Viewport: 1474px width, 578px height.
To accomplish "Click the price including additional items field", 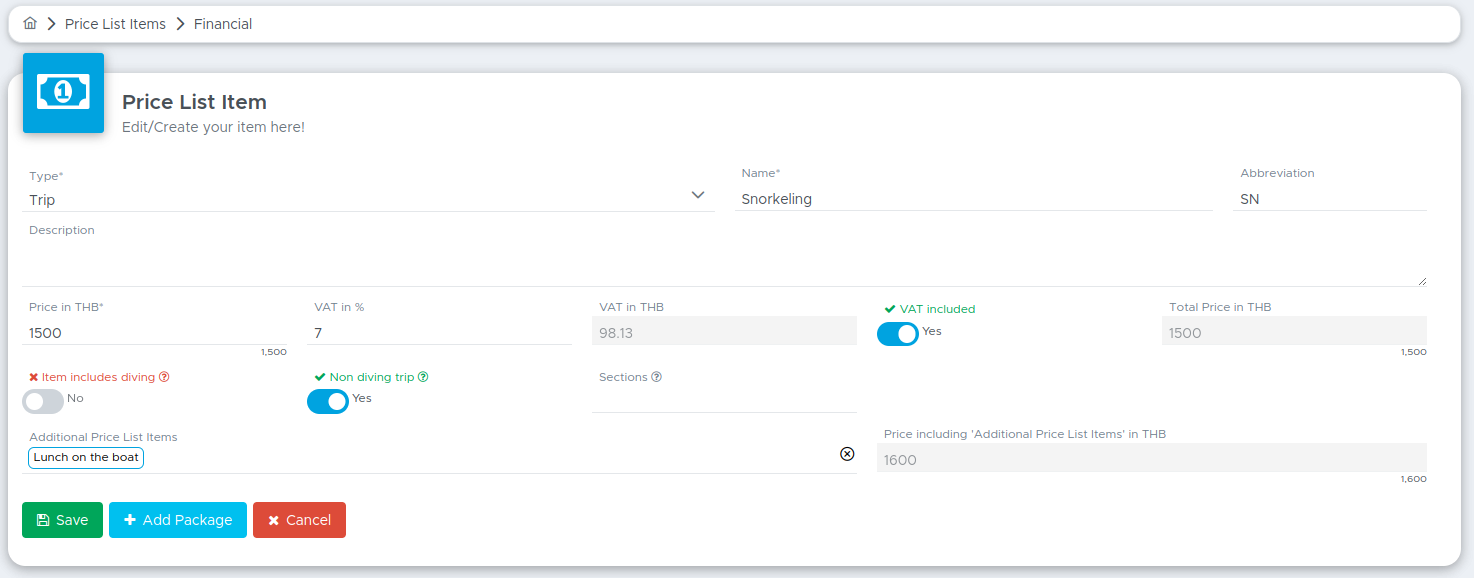I will point(1152,459).
